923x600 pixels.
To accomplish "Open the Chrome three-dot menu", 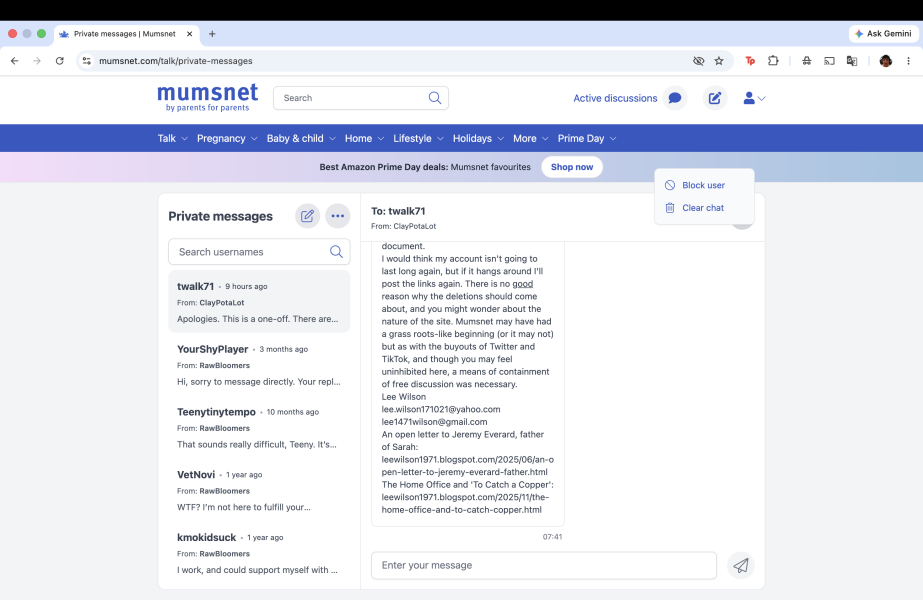I will click(x=908, y=61).
